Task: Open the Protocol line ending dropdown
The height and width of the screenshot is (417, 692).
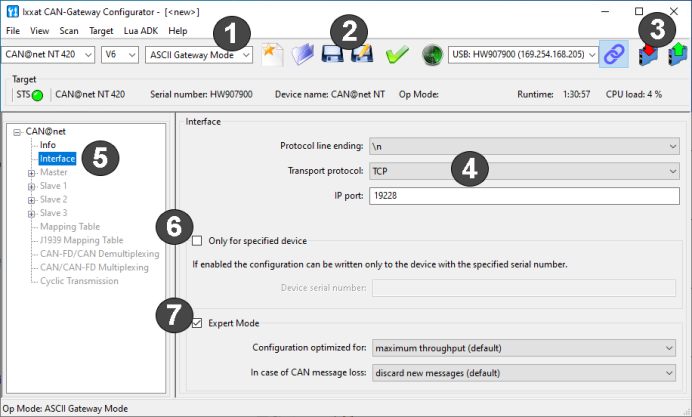Action: point(524,146)
